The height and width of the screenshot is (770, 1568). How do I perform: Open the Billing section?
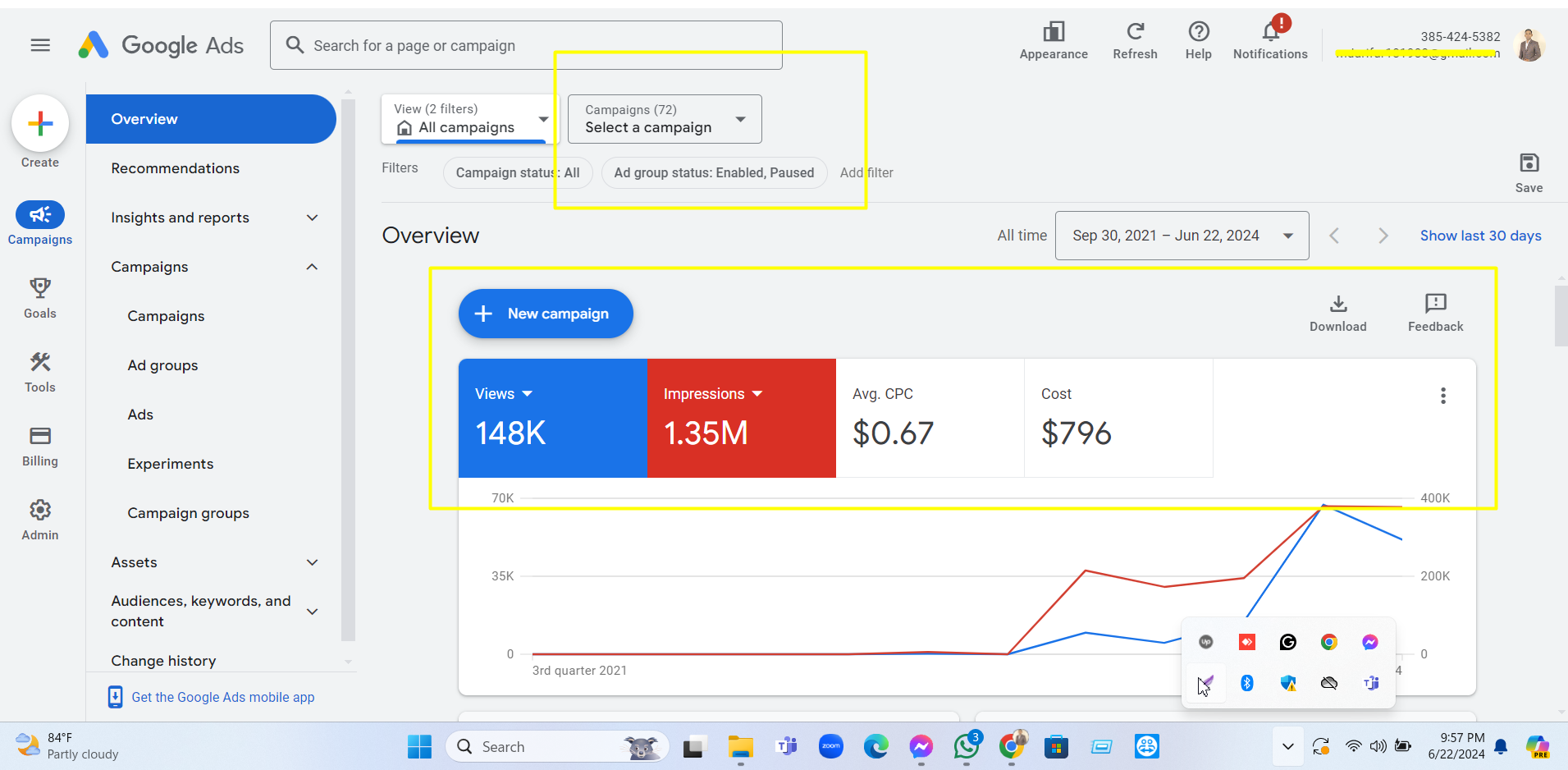40,446
